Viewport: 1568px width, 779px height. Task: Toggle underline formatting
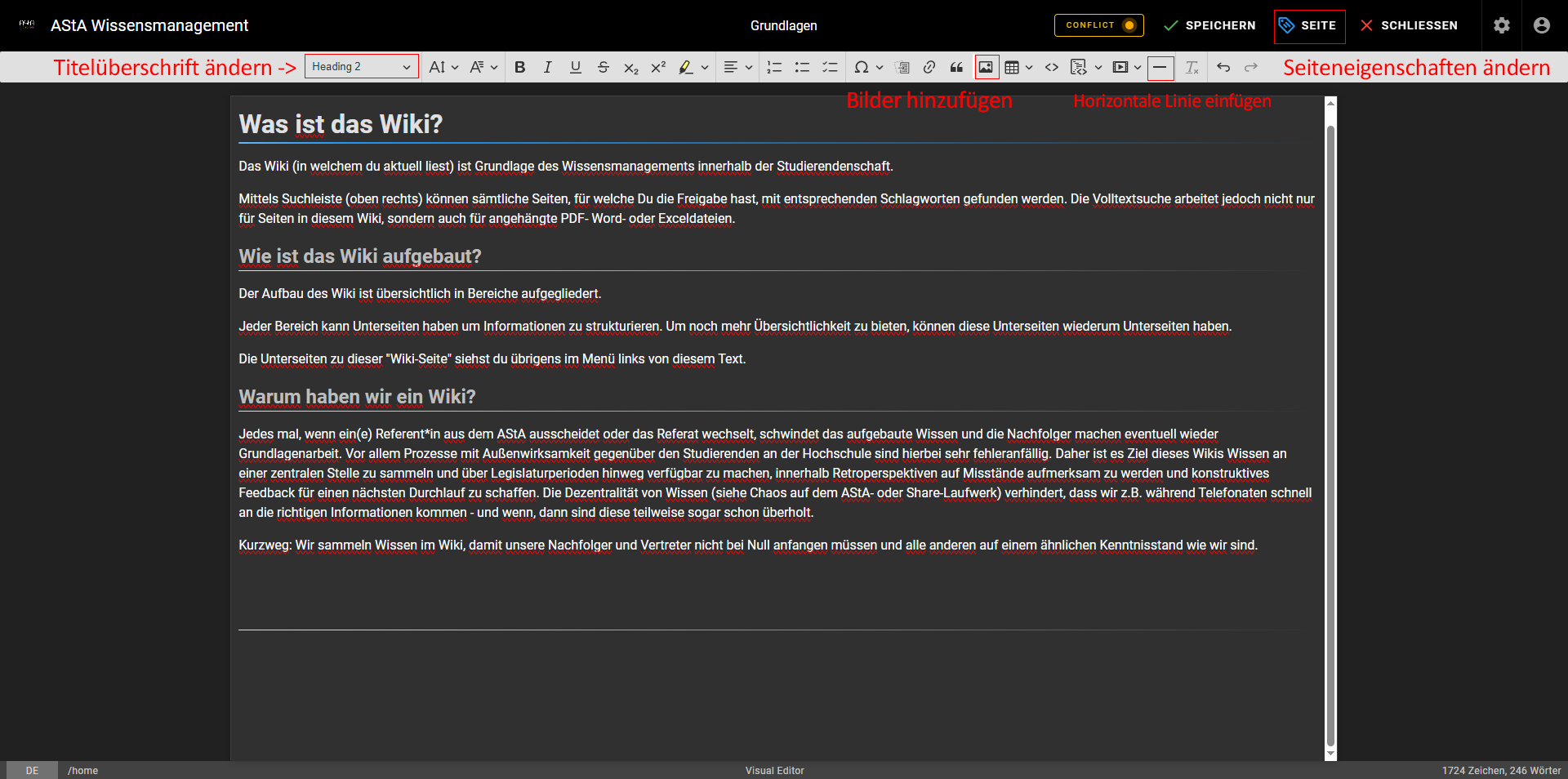tap(576, 67)
